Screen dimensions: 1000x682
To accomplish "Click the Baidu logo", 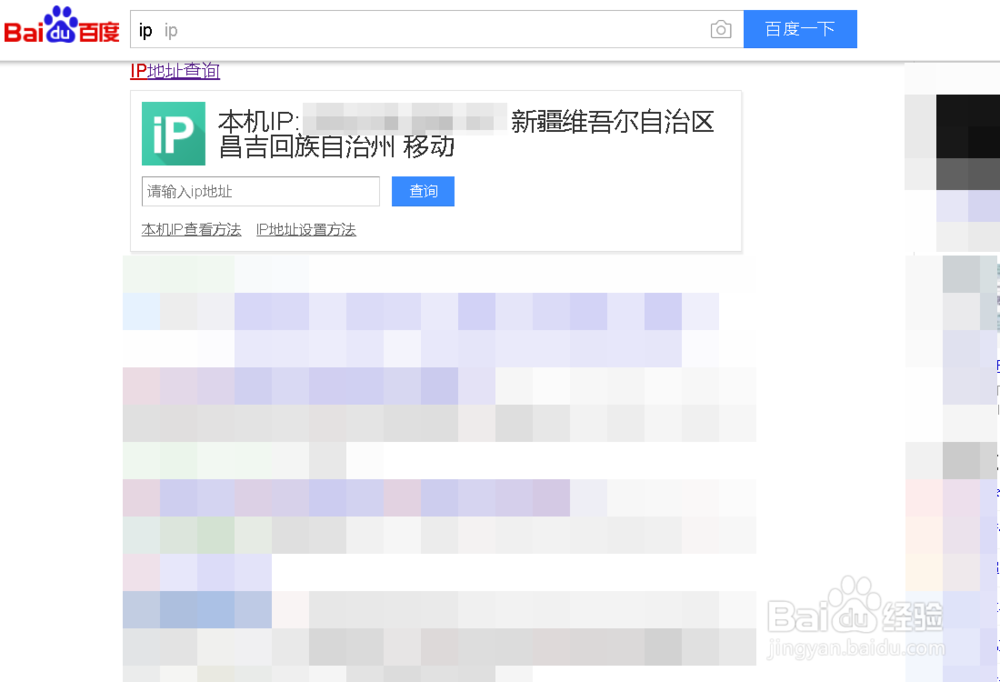I will click(x=61, y=26).
